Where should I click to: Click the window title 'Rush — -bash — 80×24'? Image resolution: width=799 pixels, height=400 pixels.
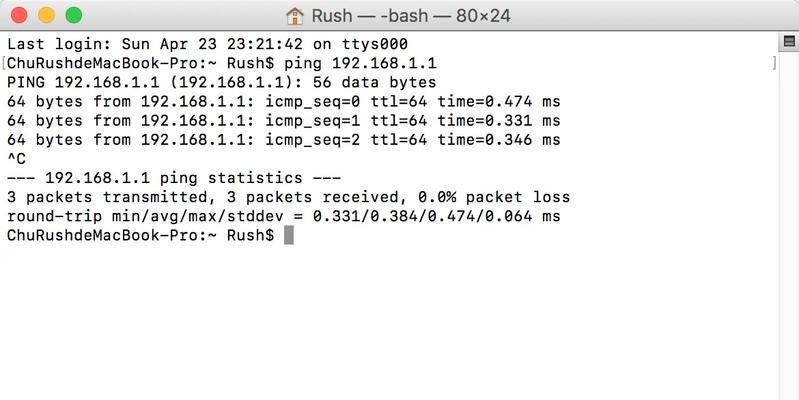[411, 16]
